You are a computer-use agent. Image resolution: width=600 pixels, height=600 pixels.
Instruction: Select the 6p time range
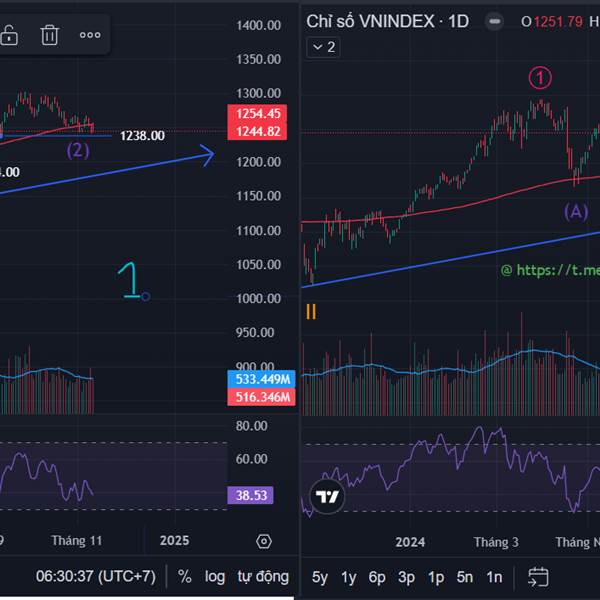coord(377,577)
